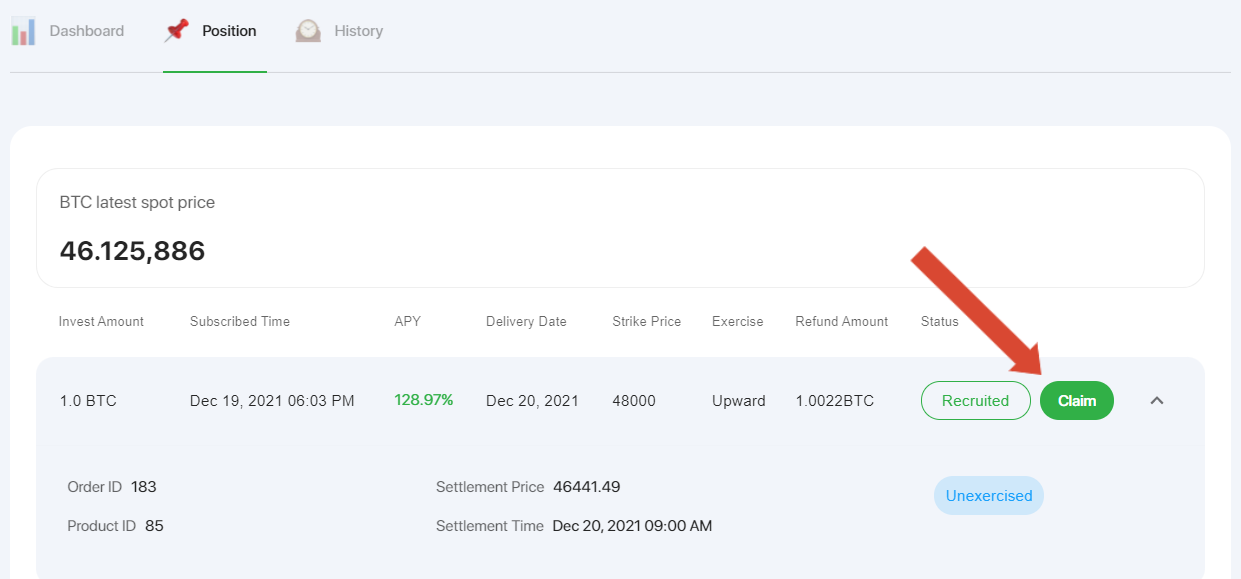This screenshot has height=579, width=1241.
Task: Collapse the order row with chevron arrow
Action: pos(1157,401)
